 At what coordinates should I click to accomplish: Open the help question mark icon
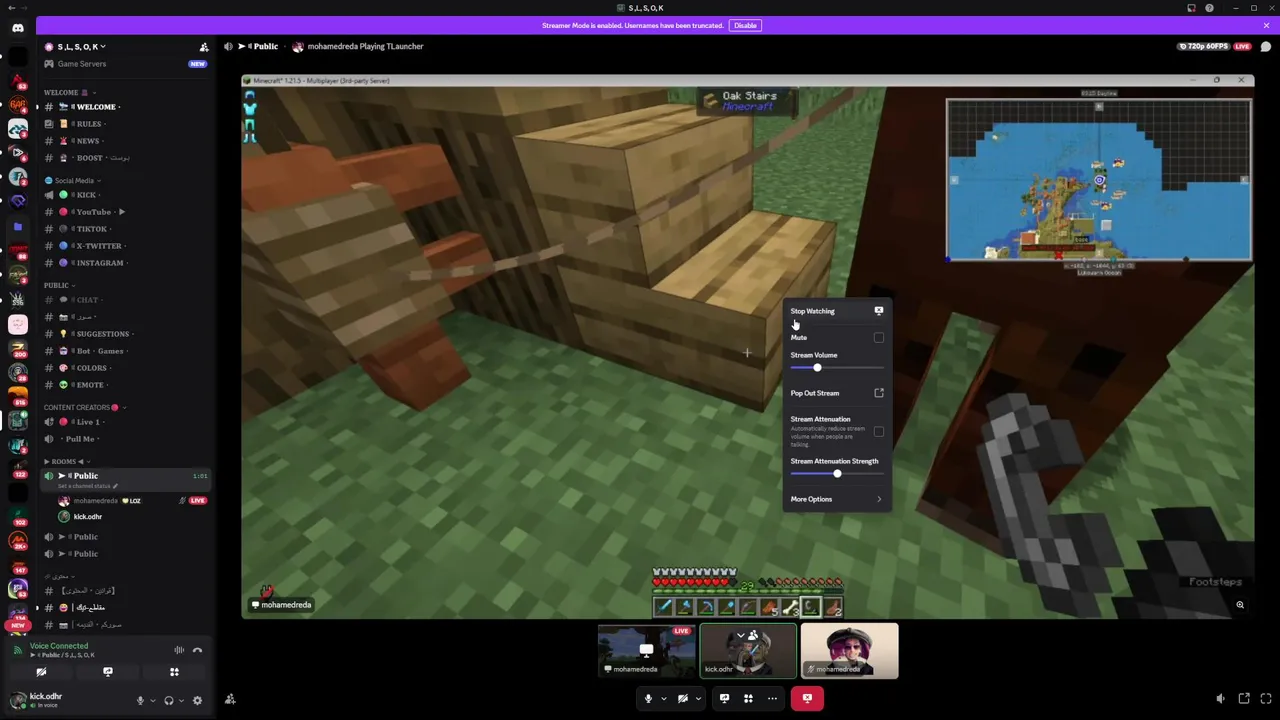[x=1209, y=8]
